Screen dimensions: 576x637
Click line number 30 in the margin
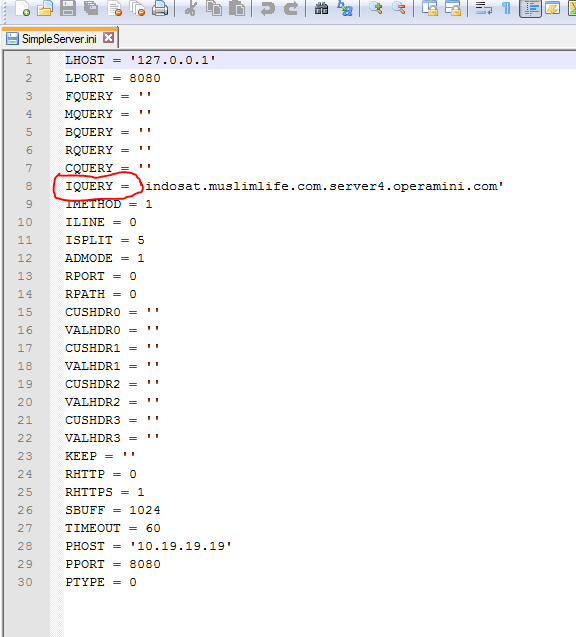pyautogui.click(x=25, y=582)
